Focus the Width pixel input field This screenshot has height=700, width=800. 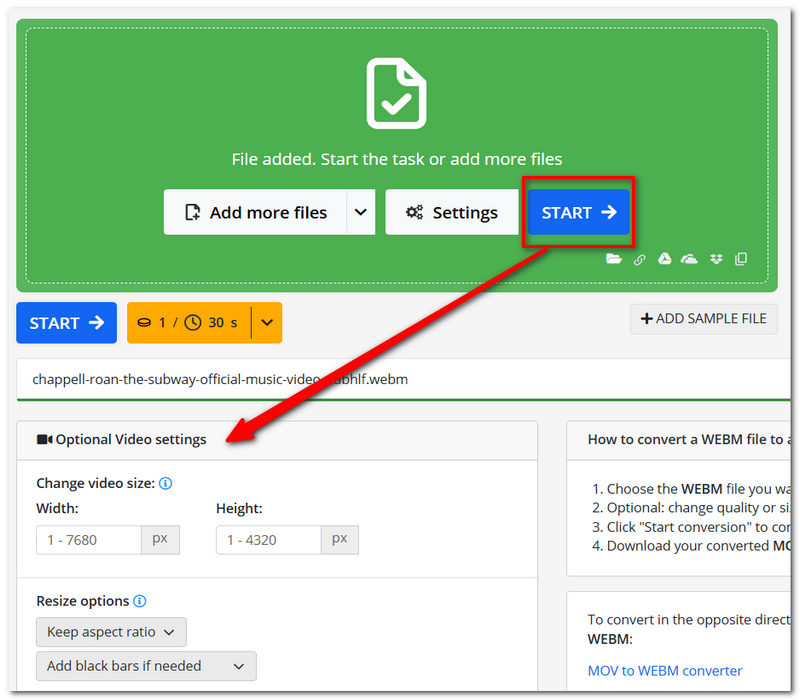click(89, 540)
